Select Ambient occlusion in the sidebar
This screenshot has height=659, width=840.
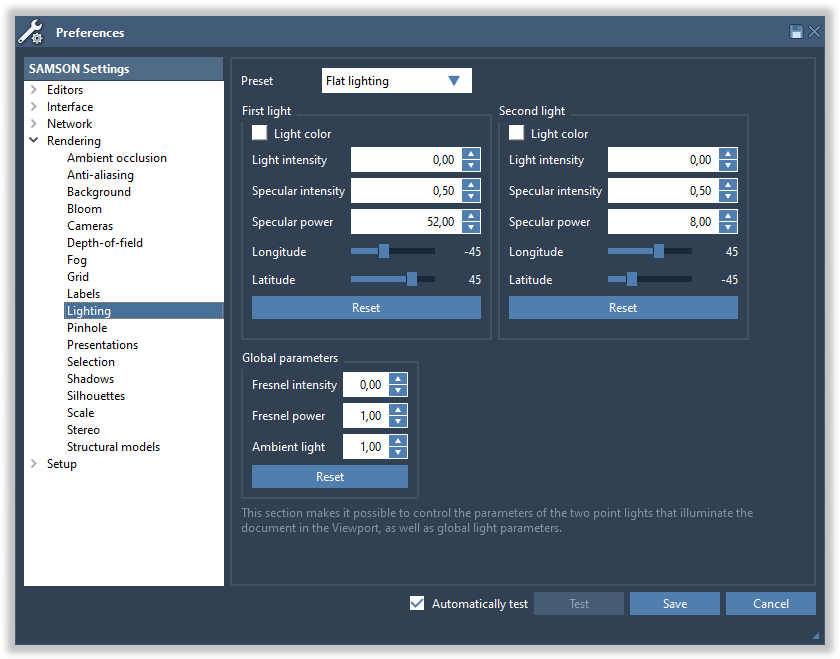[117, 157]
